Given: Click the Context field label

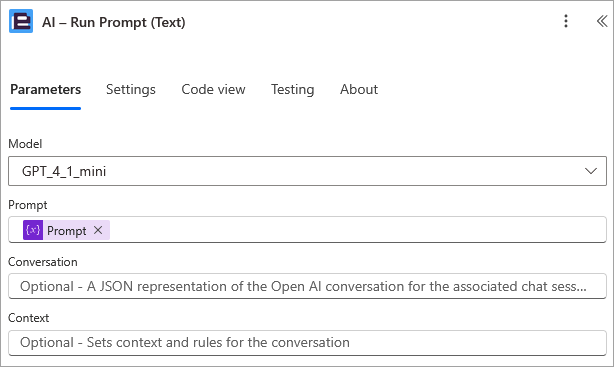Looking at the screenshot, I should pos(29,318).
